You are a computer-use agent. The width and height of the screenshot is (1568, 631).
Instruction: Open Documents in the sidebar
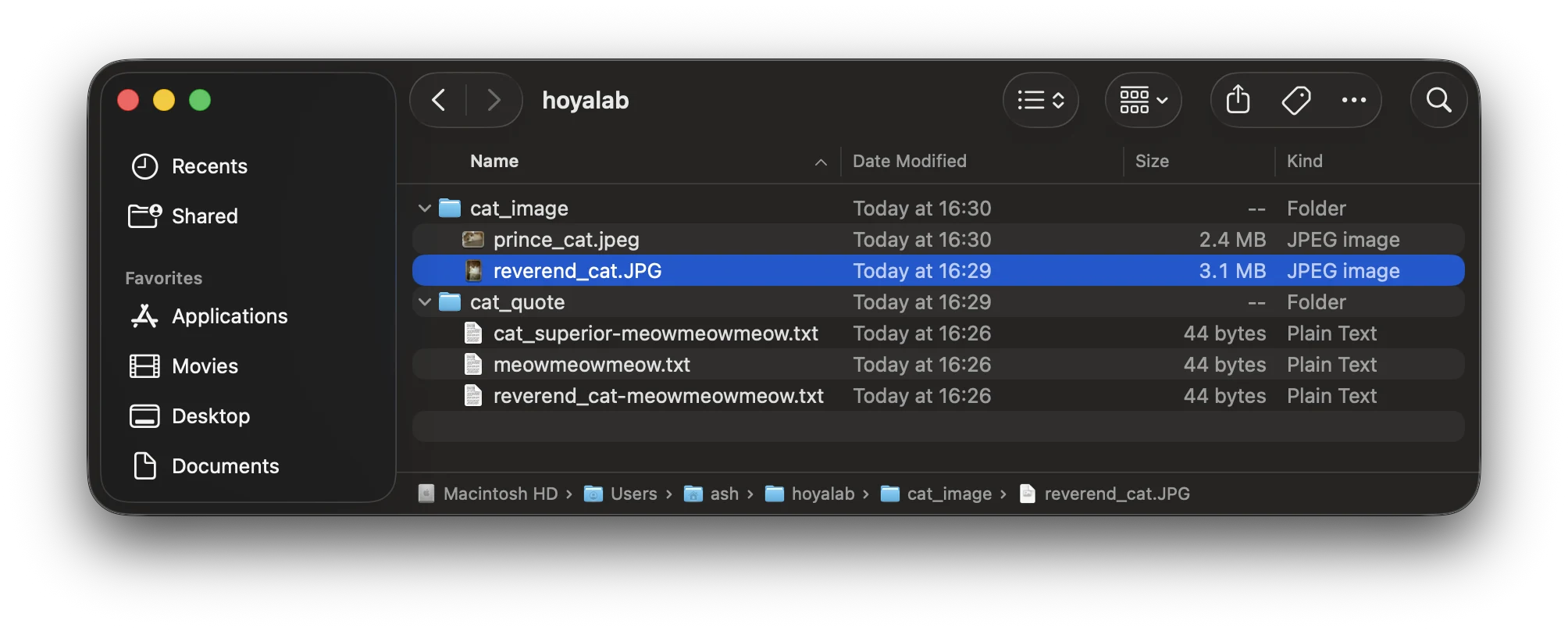tap(205, 466)
